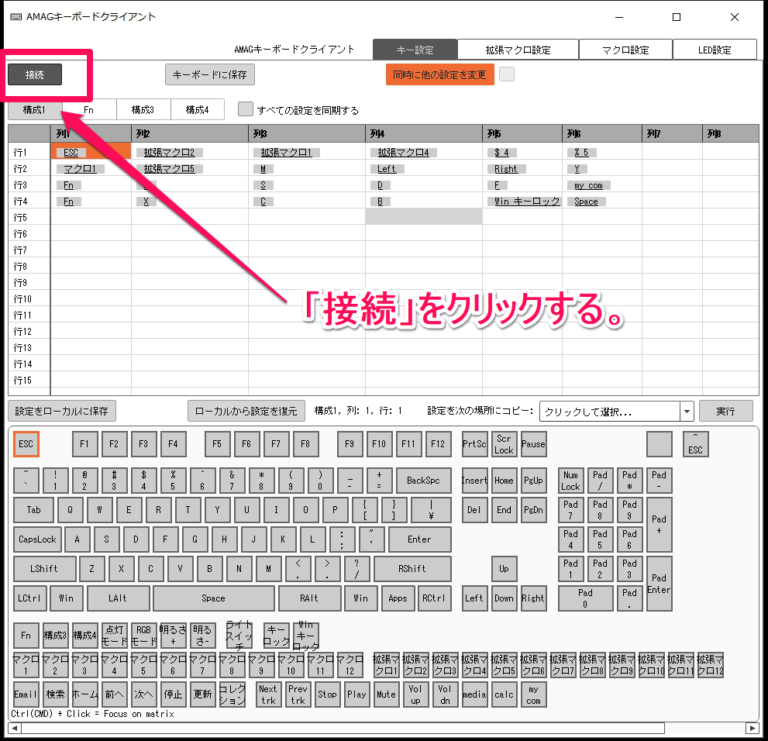The image size is (768, 741).
Task: Click Enter key on main keyboard
Action: pos(419,539)
